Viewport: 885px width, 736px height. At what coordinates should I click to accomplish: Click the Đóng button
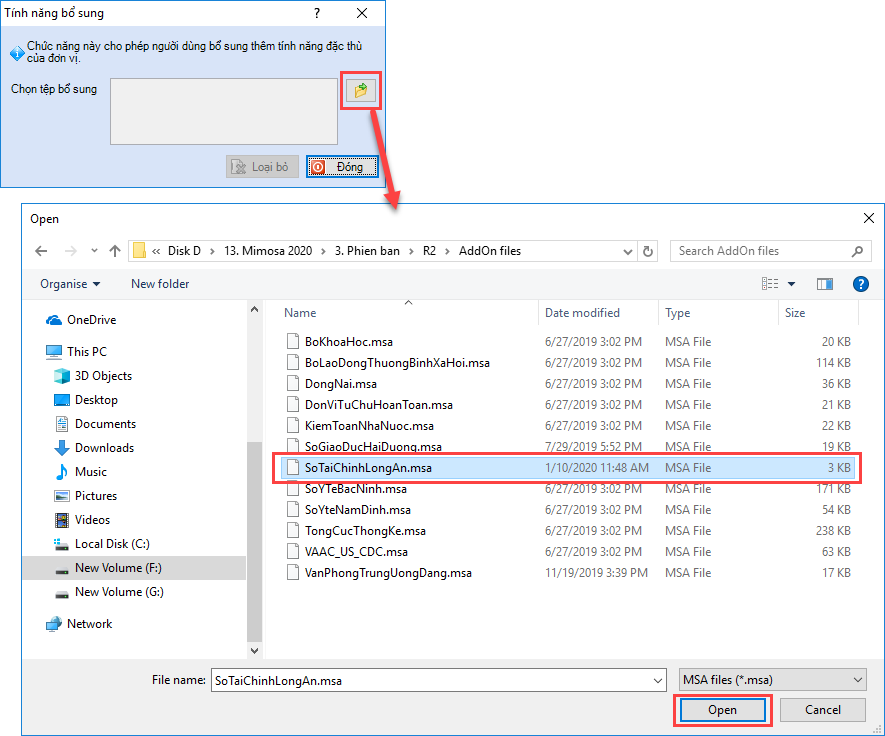click(342, 167)
